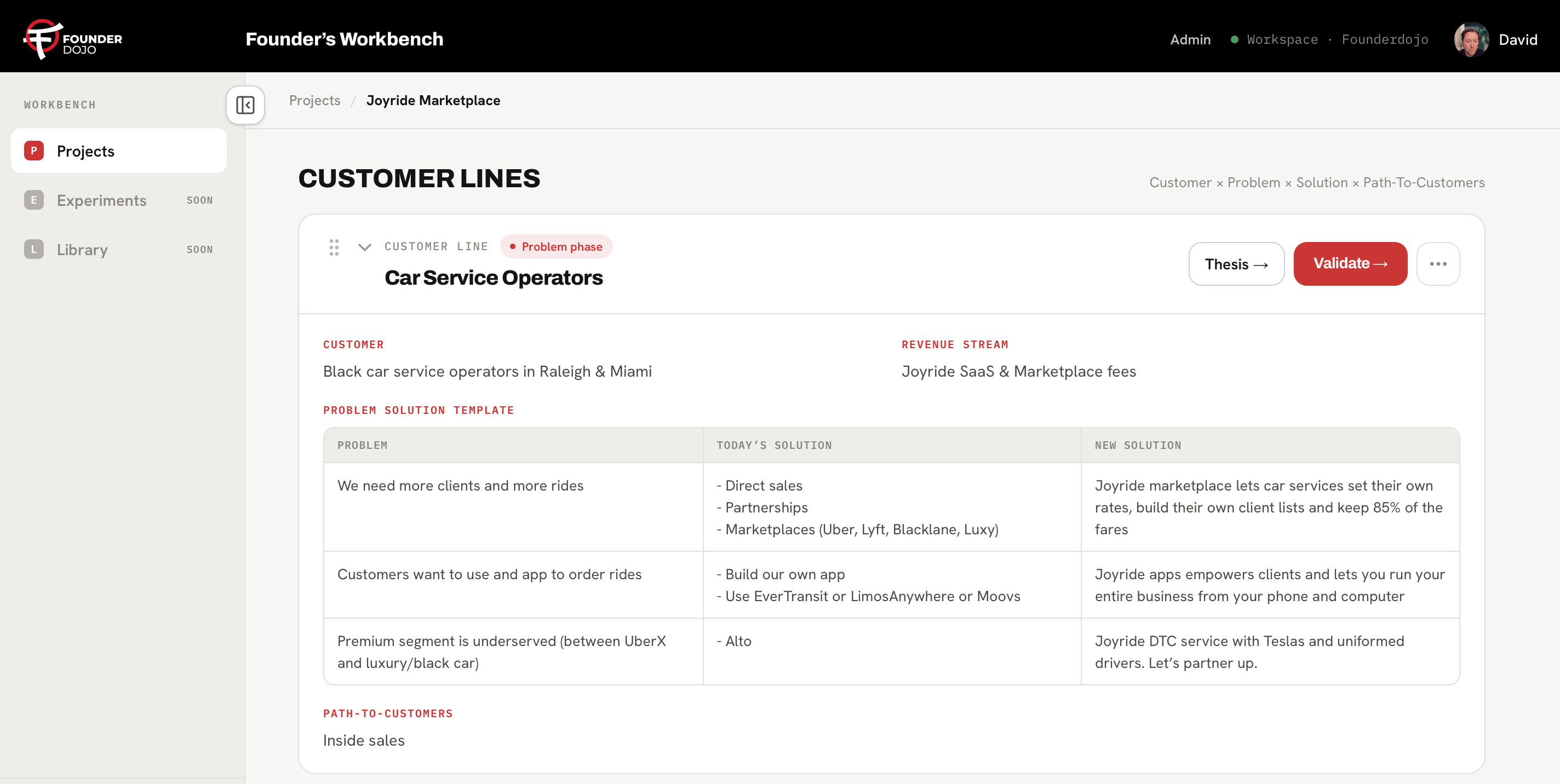Click the L Library icon
Image resolution: width=1560 pixels, height=784 pixels.
[34, 250]
